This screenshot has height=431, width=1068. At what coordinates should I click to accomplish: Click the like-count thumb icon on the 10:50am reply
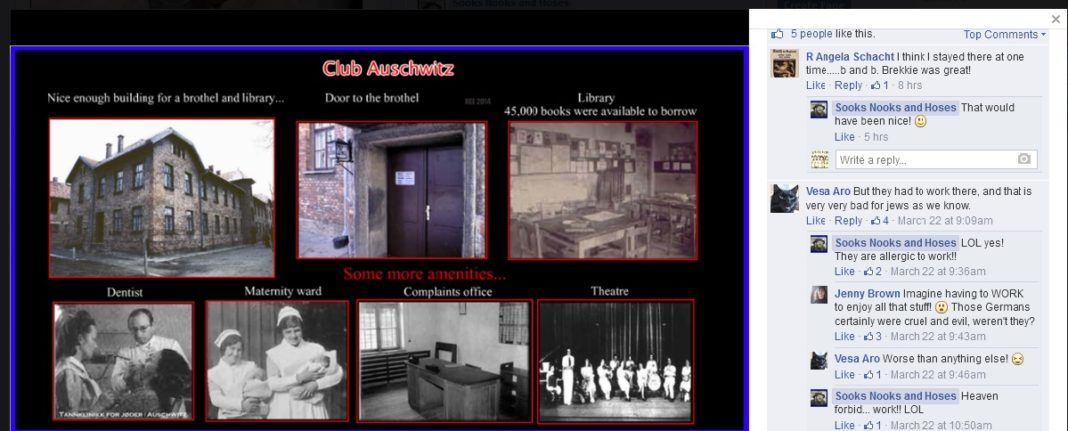[868, 426]
